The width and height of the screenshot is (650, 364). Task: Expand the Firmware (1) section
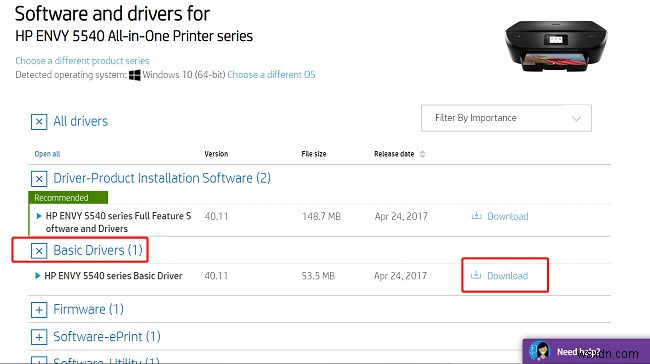pyautogui.click(x=39, y=310)
